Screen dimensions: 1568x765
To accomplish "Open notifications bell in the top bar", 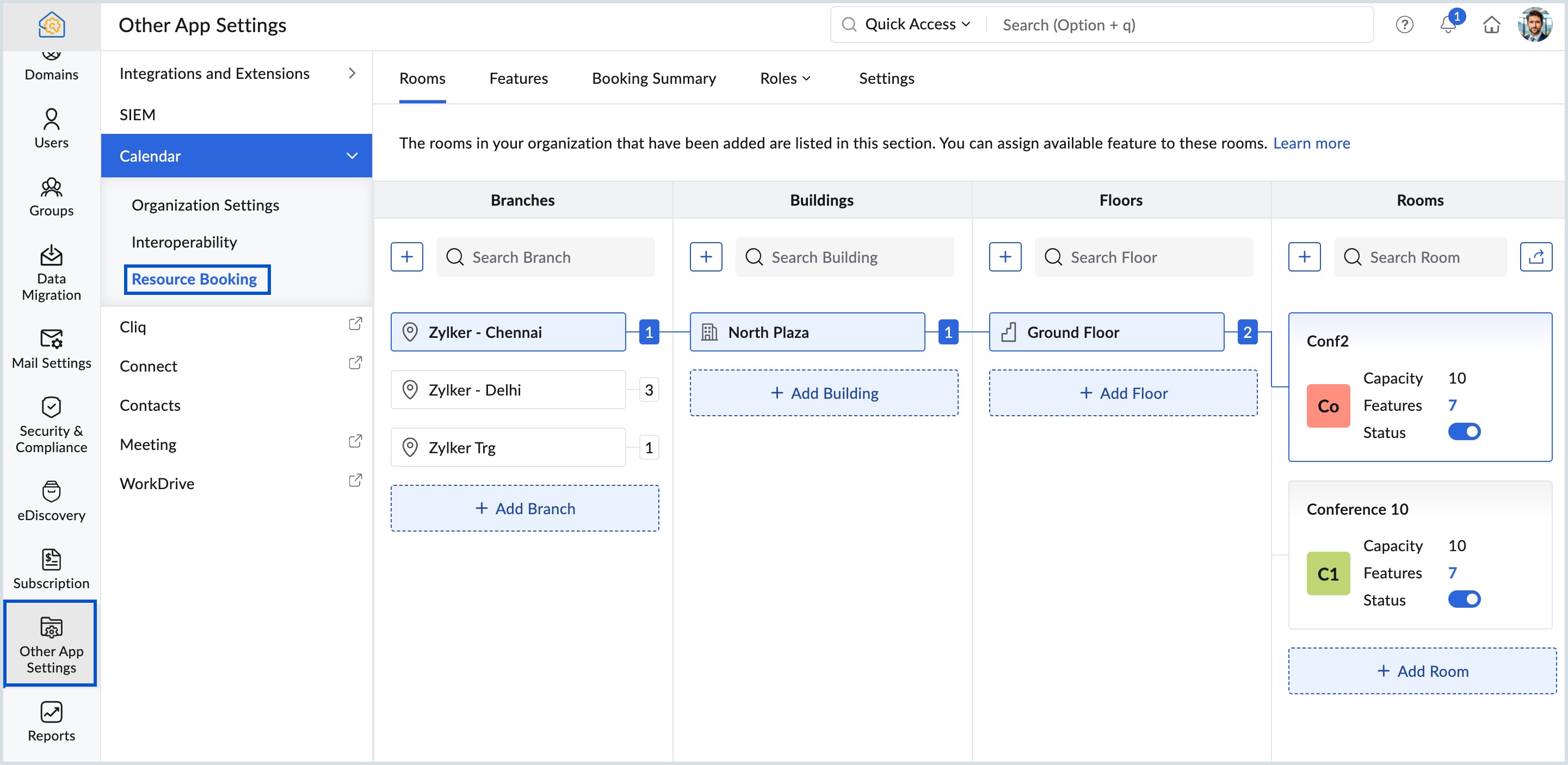I will click(1447, 25).
